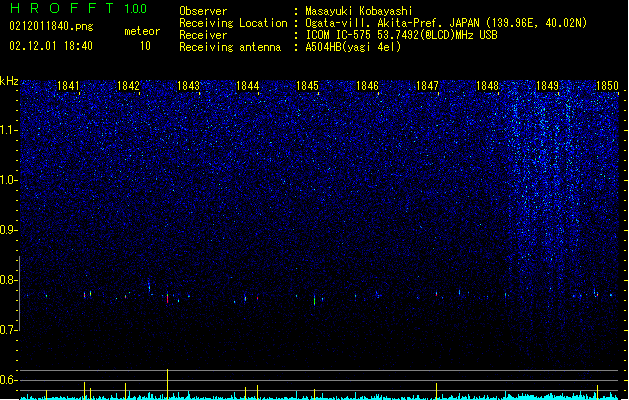Click the 1845 time axis marker
The image size is (629, 400).
[307, 86]
